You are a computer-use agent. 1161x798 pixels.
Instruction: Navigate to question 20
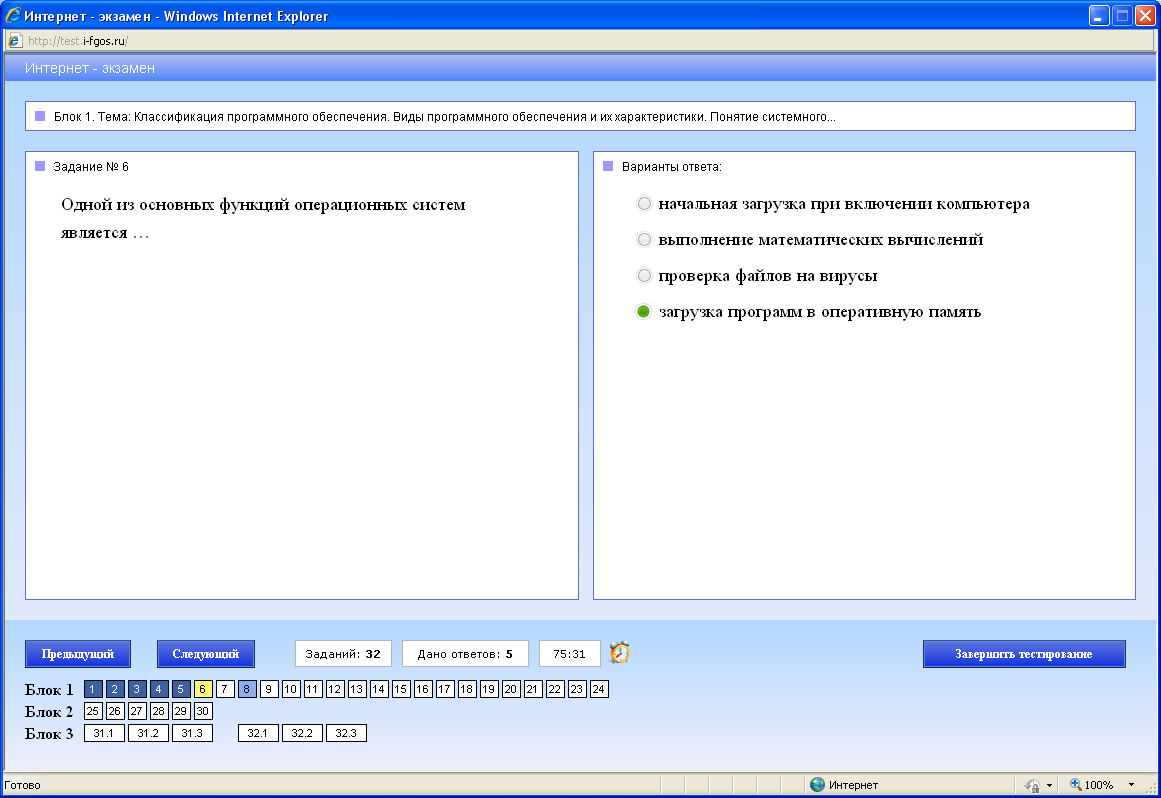511,689
